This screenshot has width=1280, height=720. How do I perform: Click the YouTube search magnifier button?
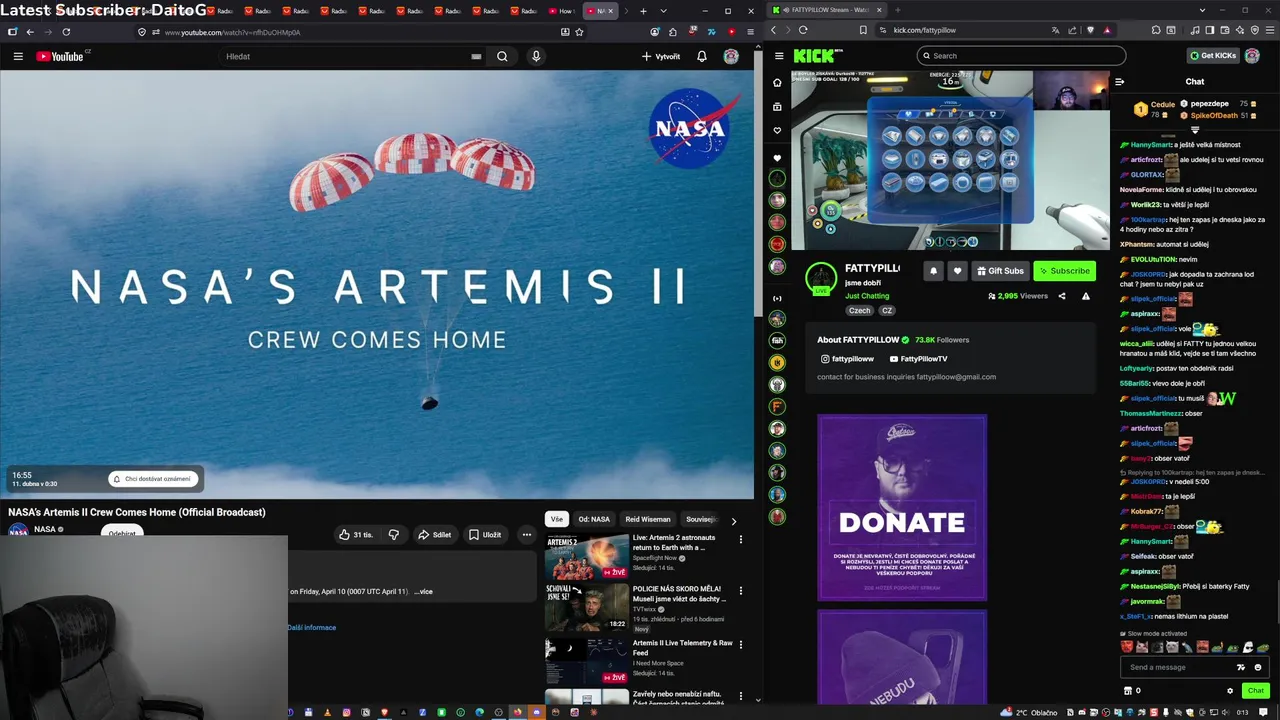click(502, 56)
